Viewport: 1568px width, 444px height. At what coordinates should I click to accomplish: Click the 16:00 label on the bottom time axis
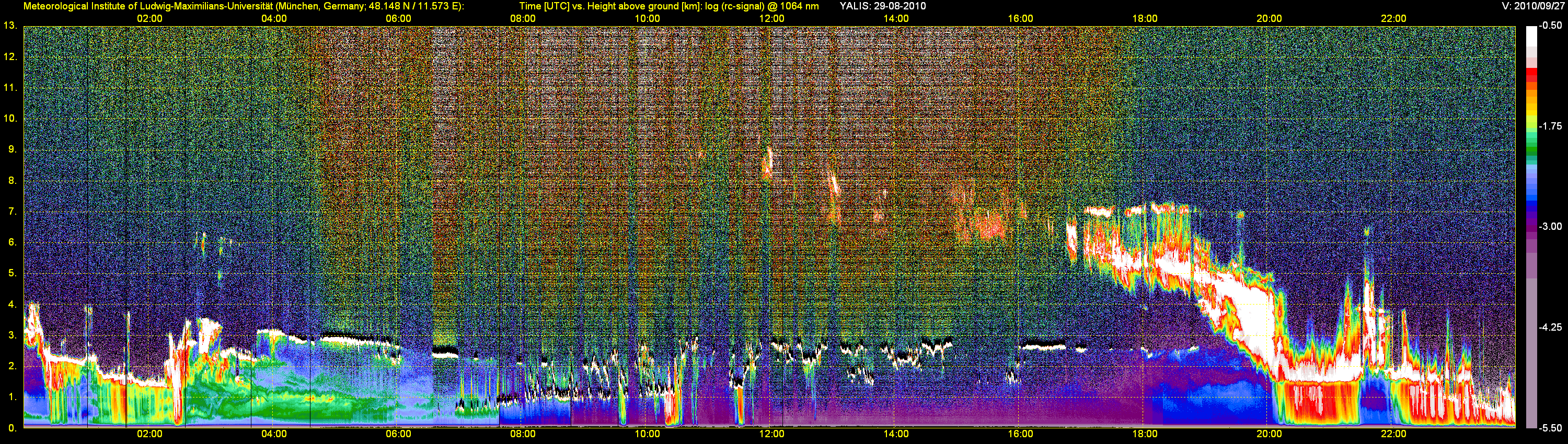coord(1020,434)
